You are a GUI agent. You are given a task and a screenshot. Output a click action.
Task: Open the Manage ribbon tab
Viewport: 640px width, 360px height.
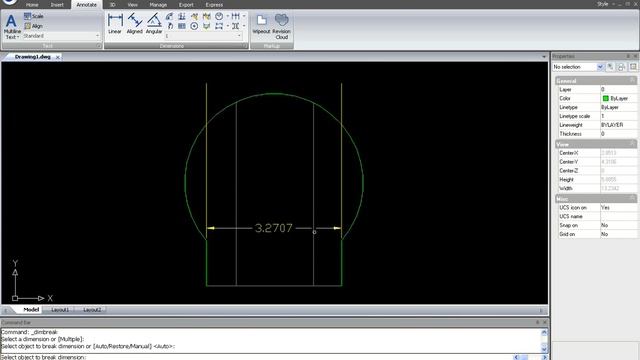tap(158, 5)
